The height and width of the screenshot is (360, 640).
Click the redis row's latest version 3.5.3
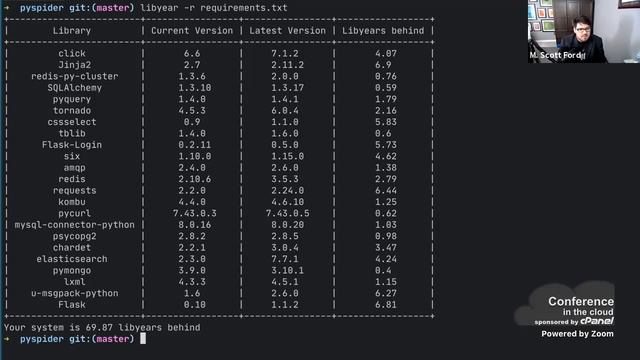[x=285, y=179]
